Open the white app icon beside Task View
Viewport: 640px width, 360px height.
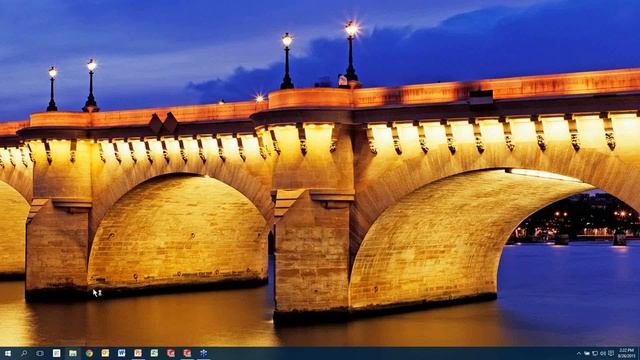[56, 353]
